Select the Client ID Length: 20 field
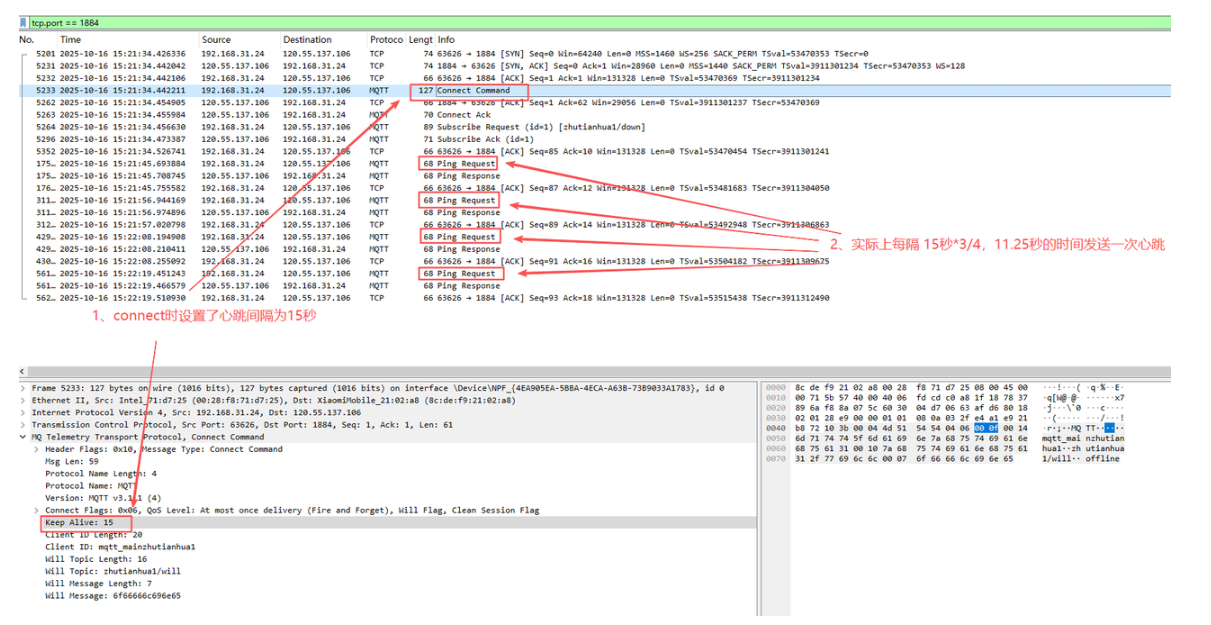The width and height of the screenshot is (1211, 625). [93, 534]
